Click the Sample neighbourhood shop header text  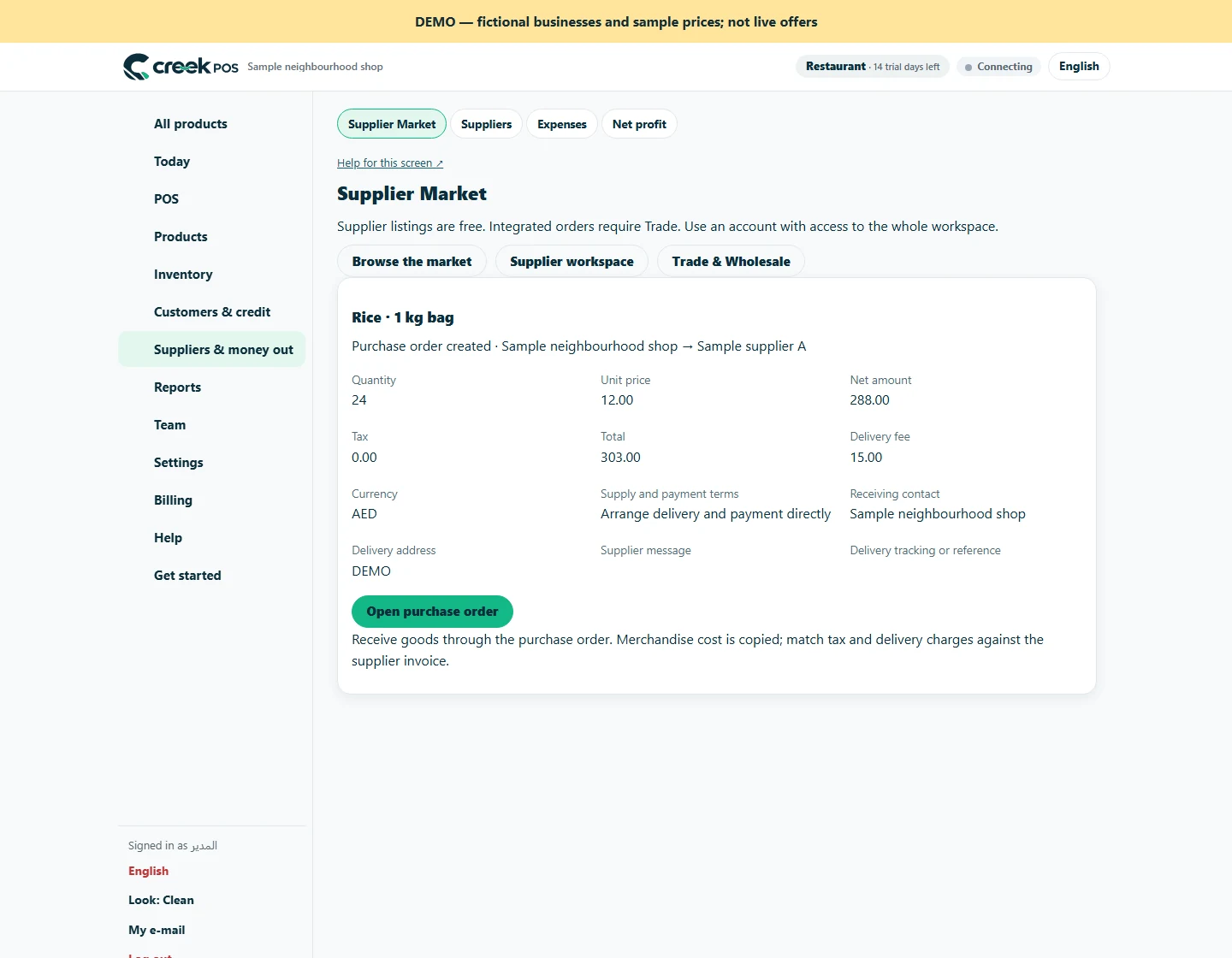pyautogui.click(x=315, y=67)
